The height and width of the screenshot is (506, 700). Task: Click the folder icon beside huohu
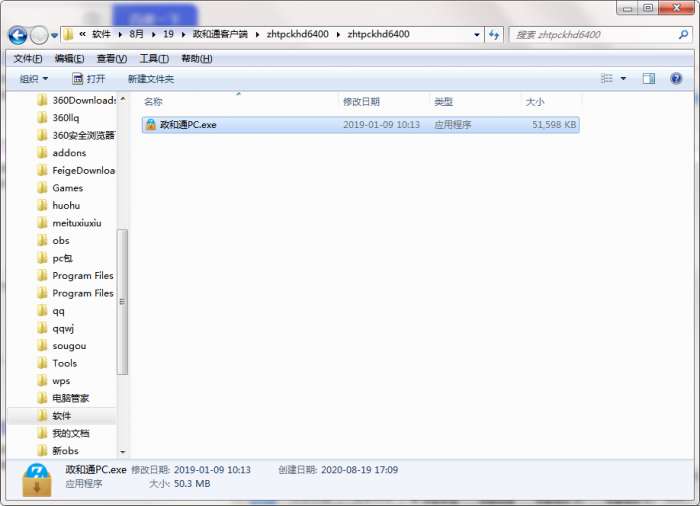pyautogui.click(x=42, y=205)
